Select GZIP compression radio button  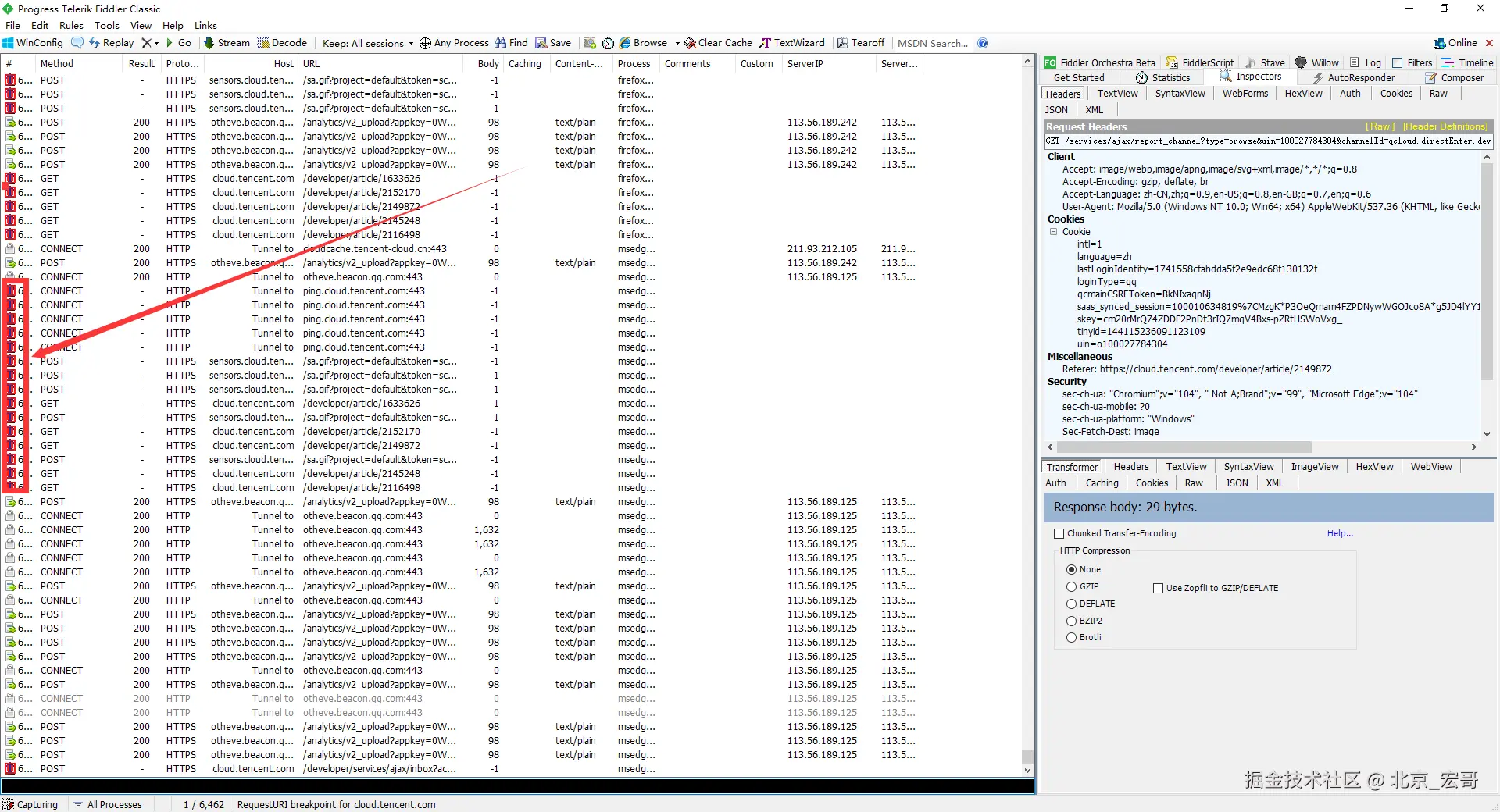coord(1072,586)
